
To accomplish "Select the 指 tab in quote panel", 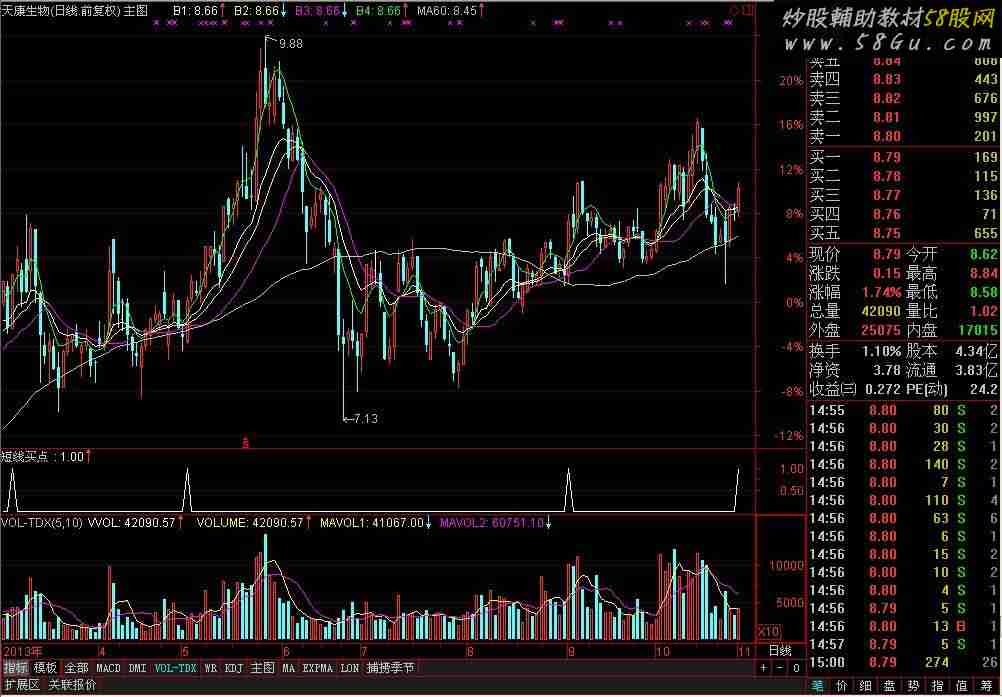I will [x=937, y=687].
